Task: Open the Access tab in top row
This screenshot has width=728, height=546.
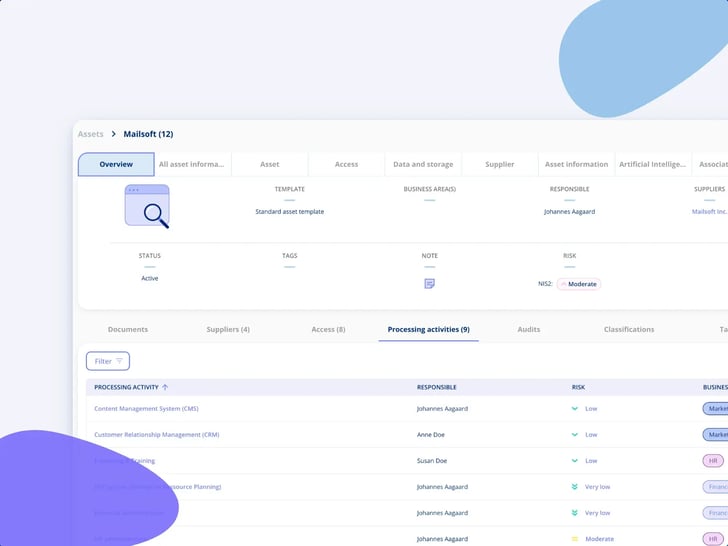Action: [346, 164]
